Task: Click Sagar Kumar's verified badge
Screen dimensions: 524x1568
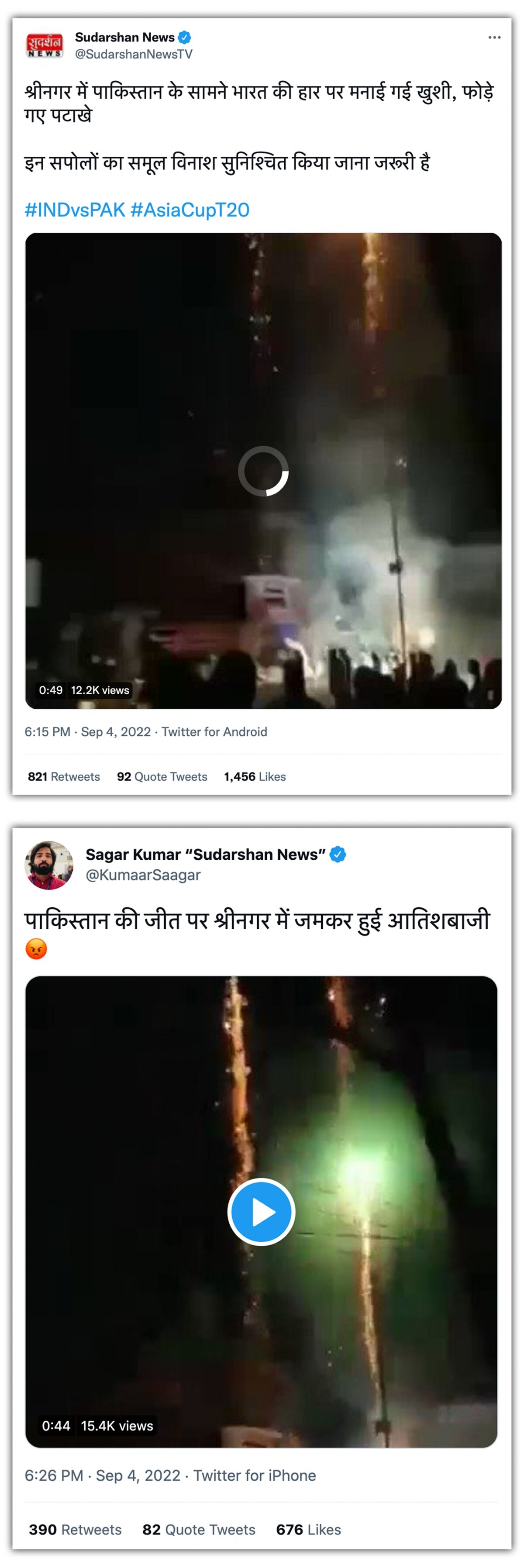Action: tap(338, 855)
